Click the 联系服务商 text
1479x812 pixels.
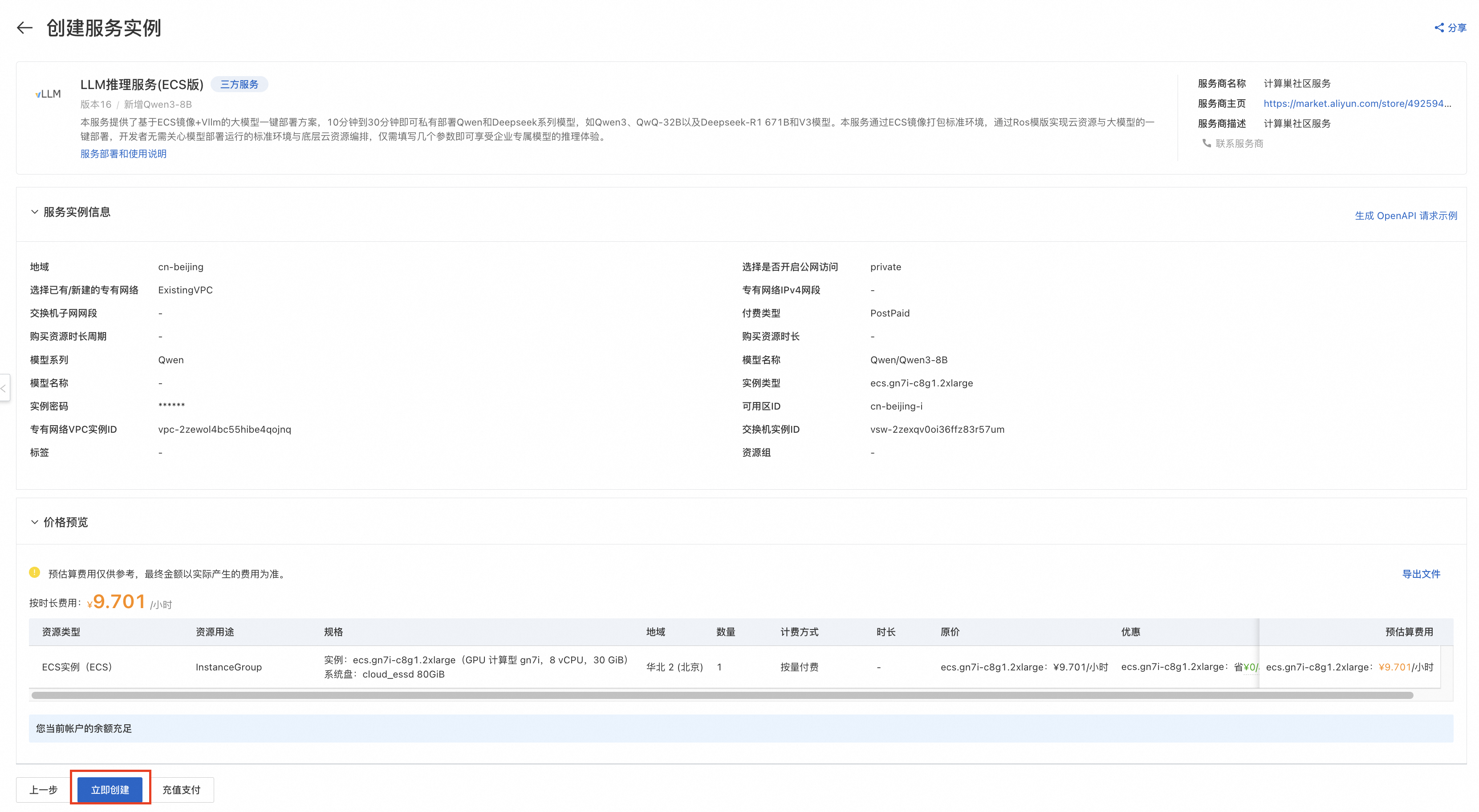[1239, 143]
